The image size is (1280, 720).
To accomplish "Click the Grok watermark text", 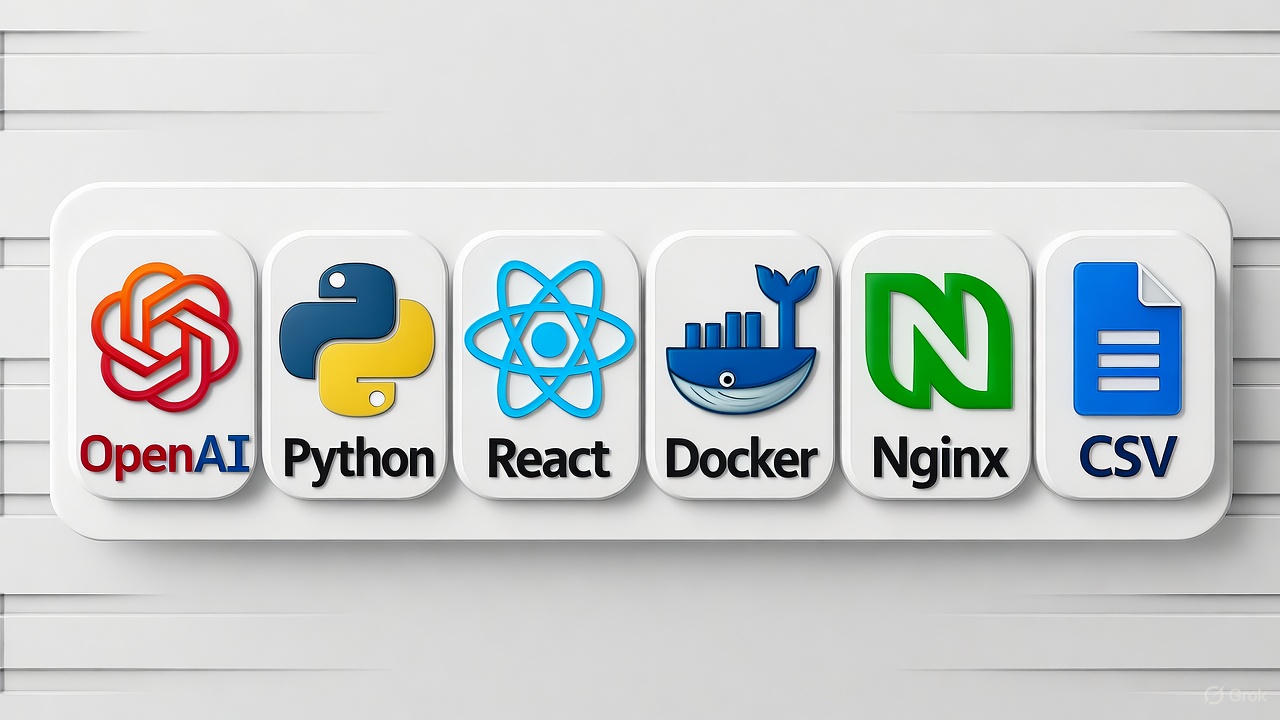I will [1248, 695].
